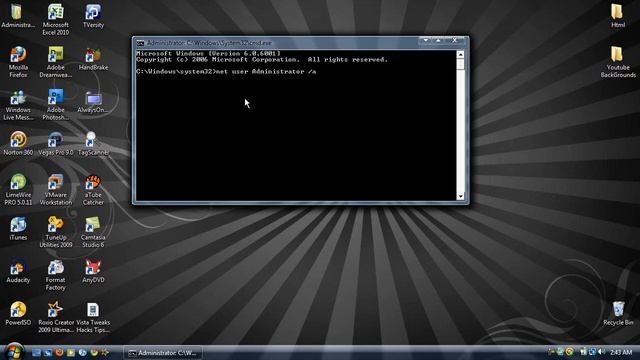Click Switch Between Windows in Quick Launch
Viewport: 640px width, 360px height.
(x=48, y=353)
